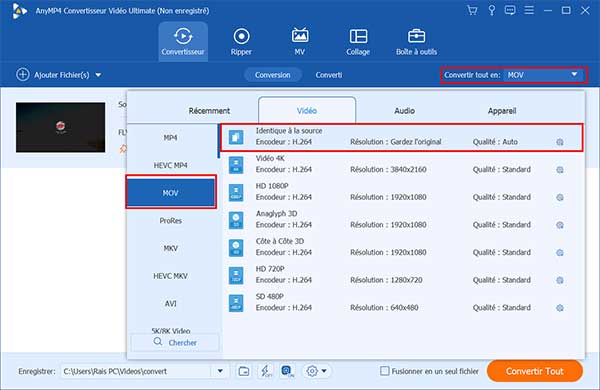
Task: Open the feedback chat icon
Action: pyautogui.click(x=510, y=10)
